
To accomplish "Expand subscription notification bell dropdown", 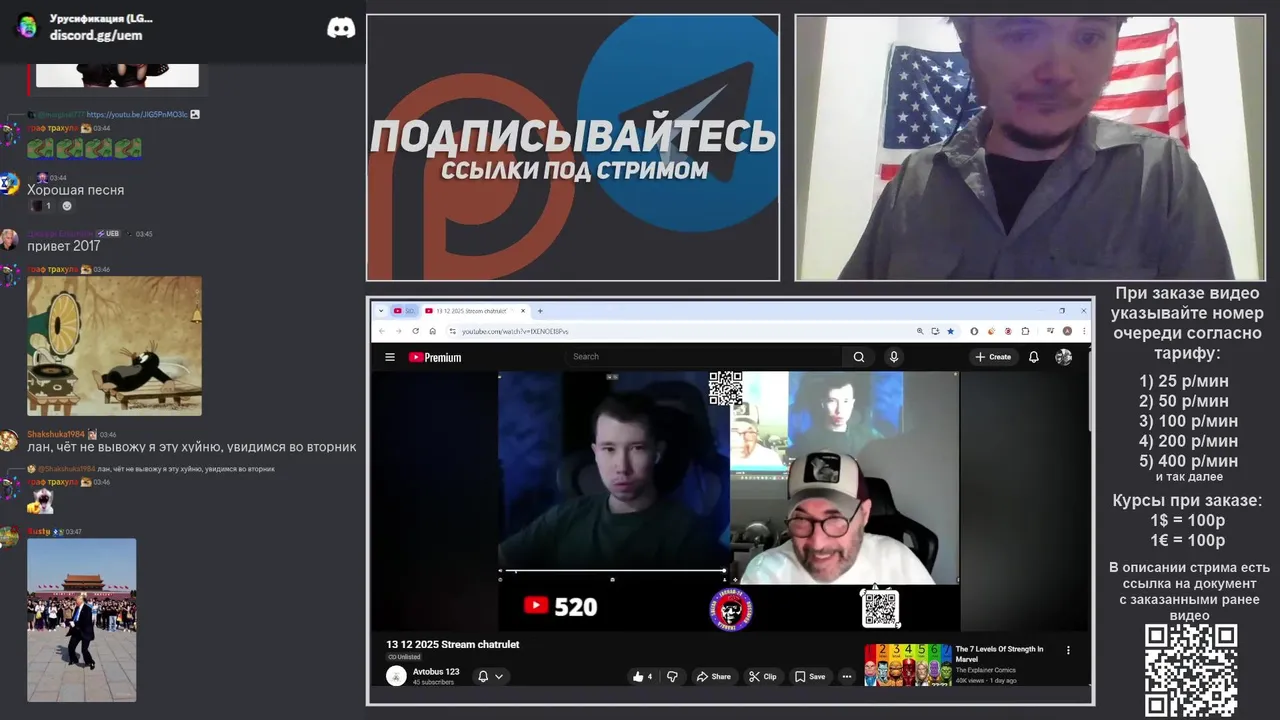I will coord(490,677).
